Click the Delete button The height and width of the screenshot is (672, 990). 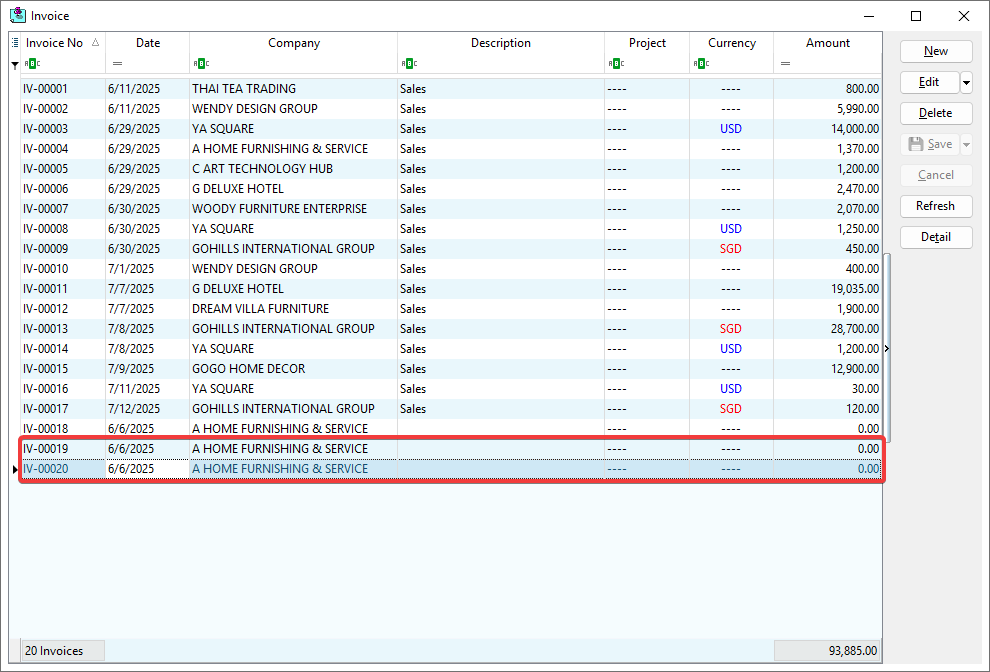click(x=936, y=113)
